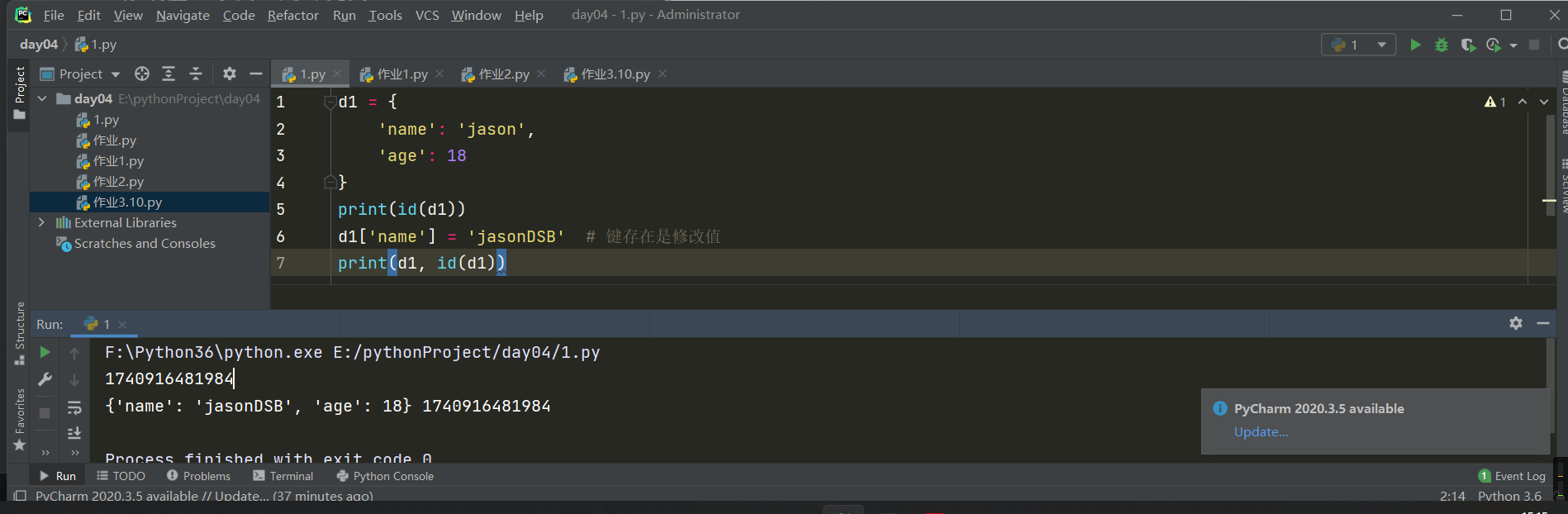Collapse all items in Project panel

click(x=196, y=74)
